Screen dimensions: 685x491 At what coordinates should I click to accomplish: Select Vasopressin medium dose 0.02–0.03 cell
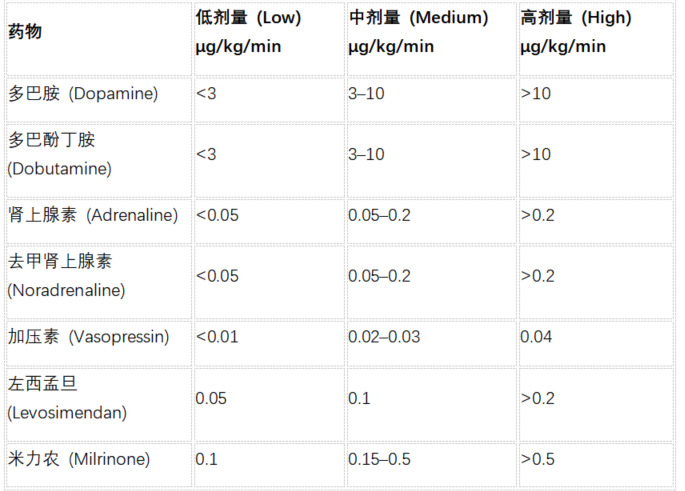point(432,343)
